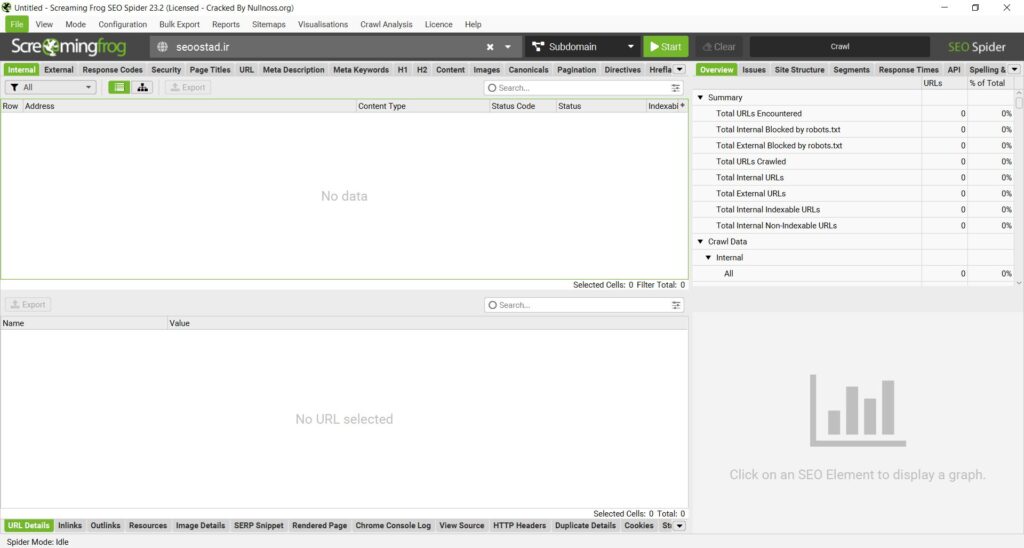This screenshot has height=548, width=1024.
Task: Open search filter options in top grid
Action: 675,88
